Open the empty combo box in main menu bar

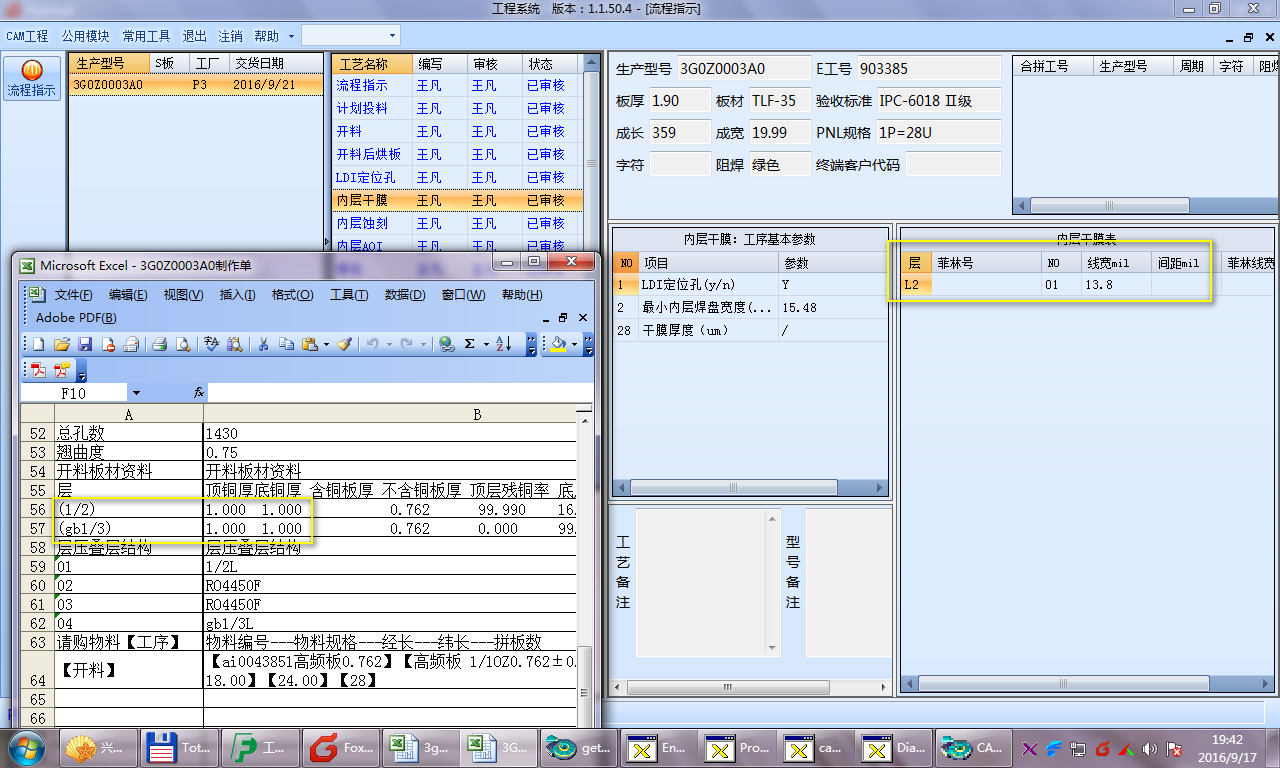pos(350,35)
